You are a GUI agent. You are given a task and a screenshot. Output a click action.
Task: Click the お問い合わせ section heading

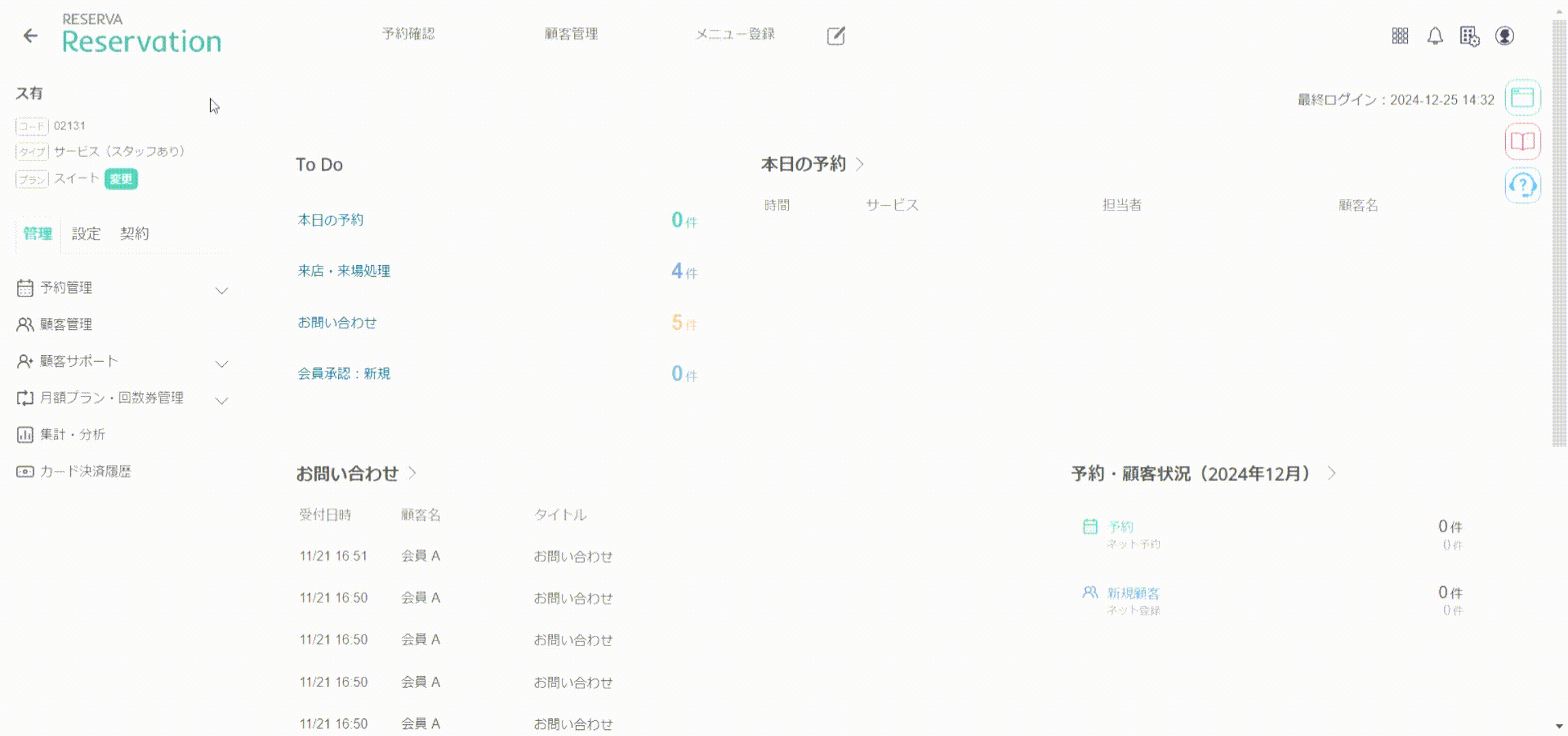(x=347, y=473)
